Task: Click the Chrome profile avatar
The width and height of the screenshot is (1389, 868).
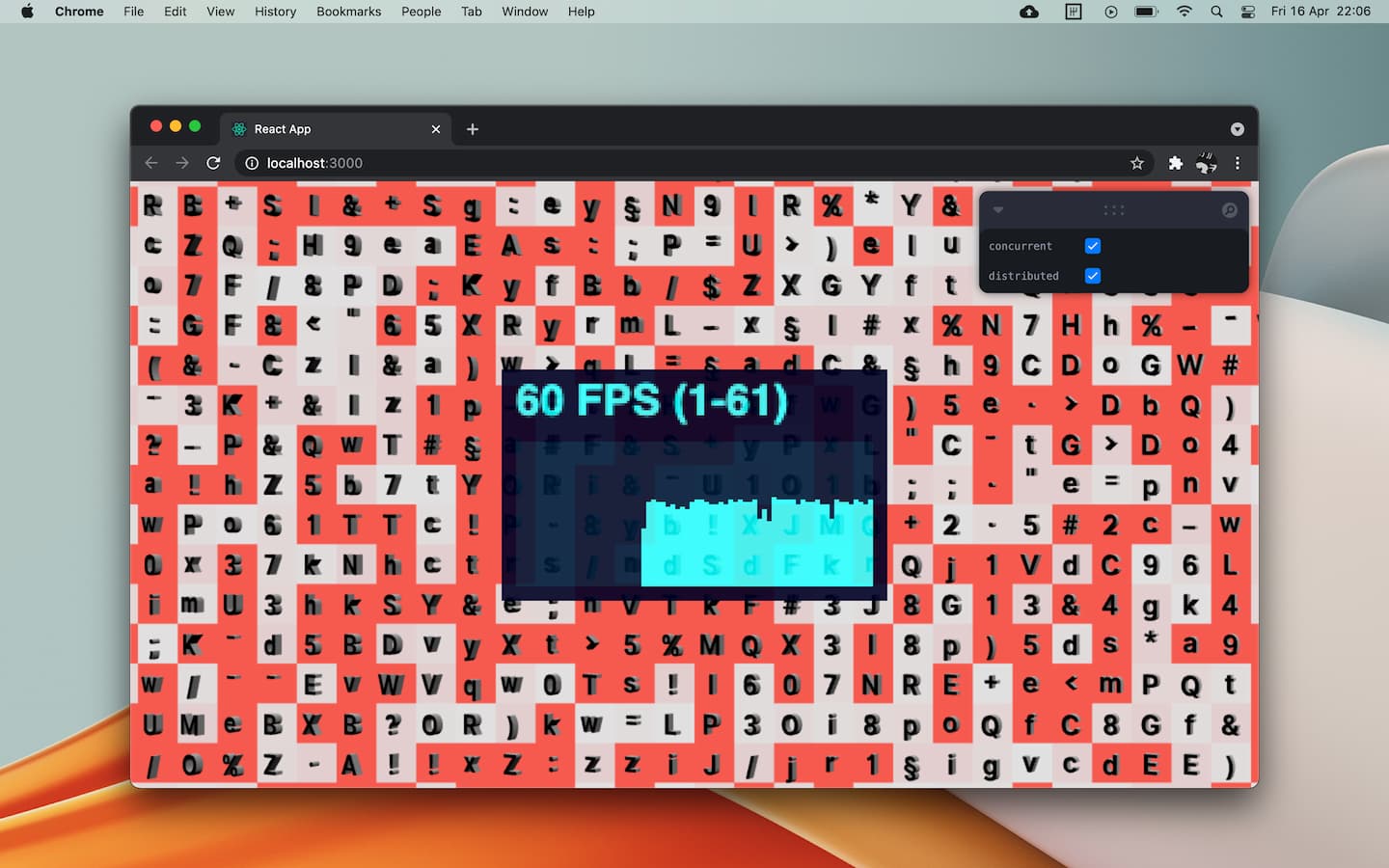Action: pos(1206,163)
